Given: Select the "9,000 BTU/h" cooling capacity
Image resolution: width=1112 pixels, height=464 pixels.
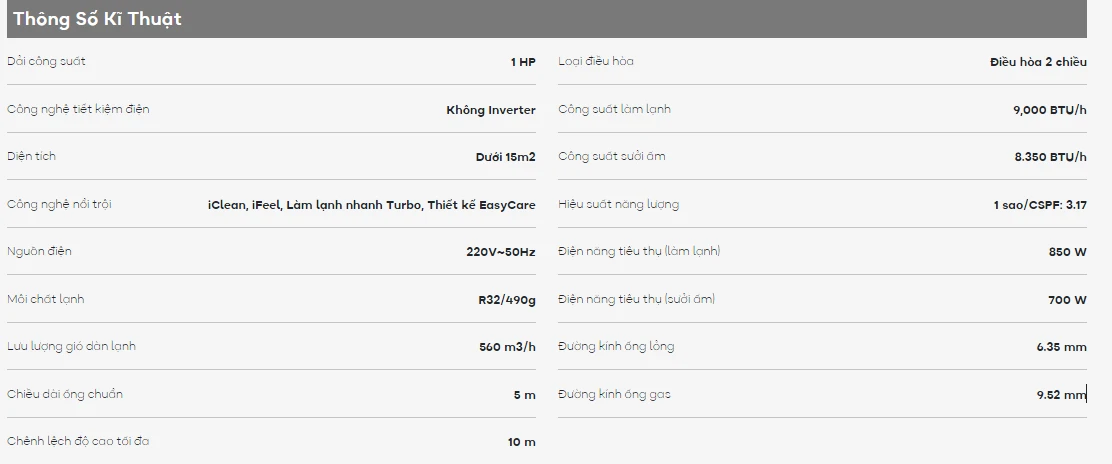Looking at the screenshot, I should click(1049, 110).
